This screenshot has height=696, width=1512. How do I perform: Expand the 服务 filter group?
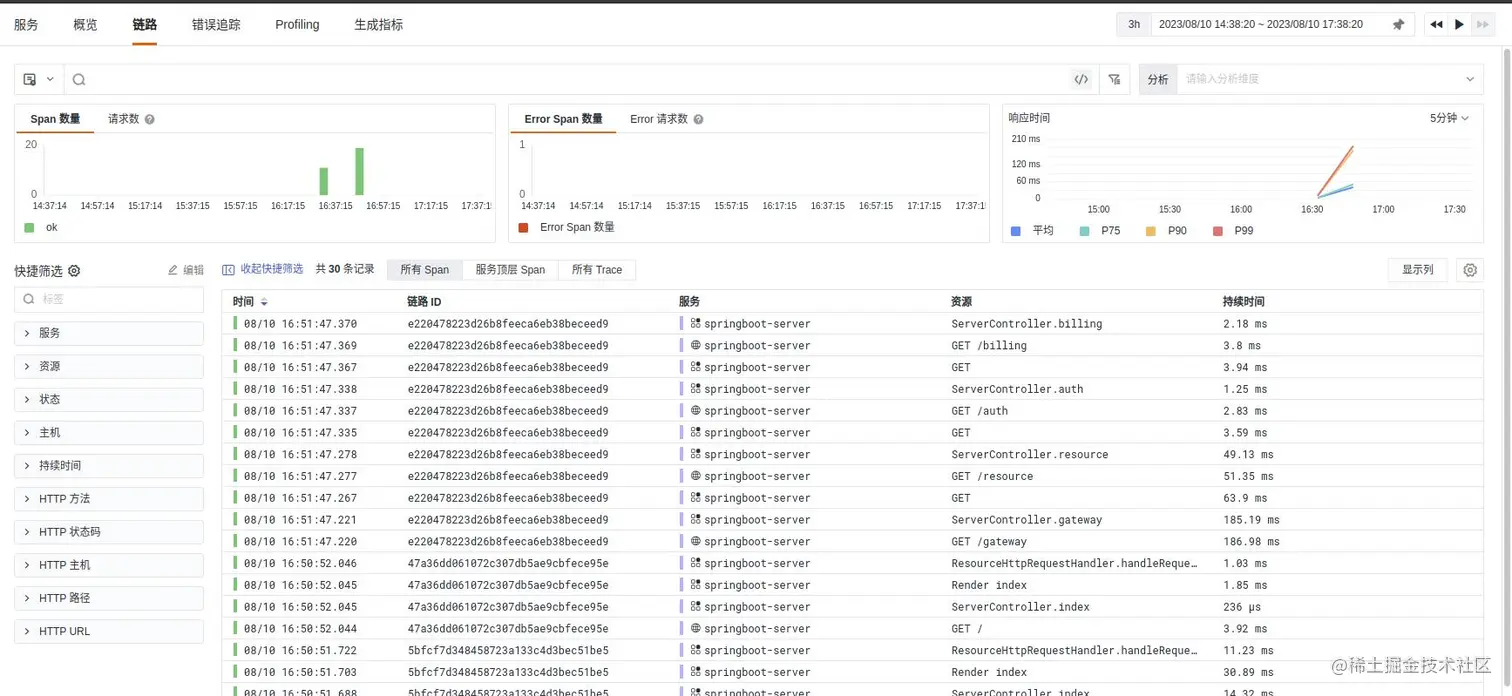pyautogui.click(x=109, y=333)
